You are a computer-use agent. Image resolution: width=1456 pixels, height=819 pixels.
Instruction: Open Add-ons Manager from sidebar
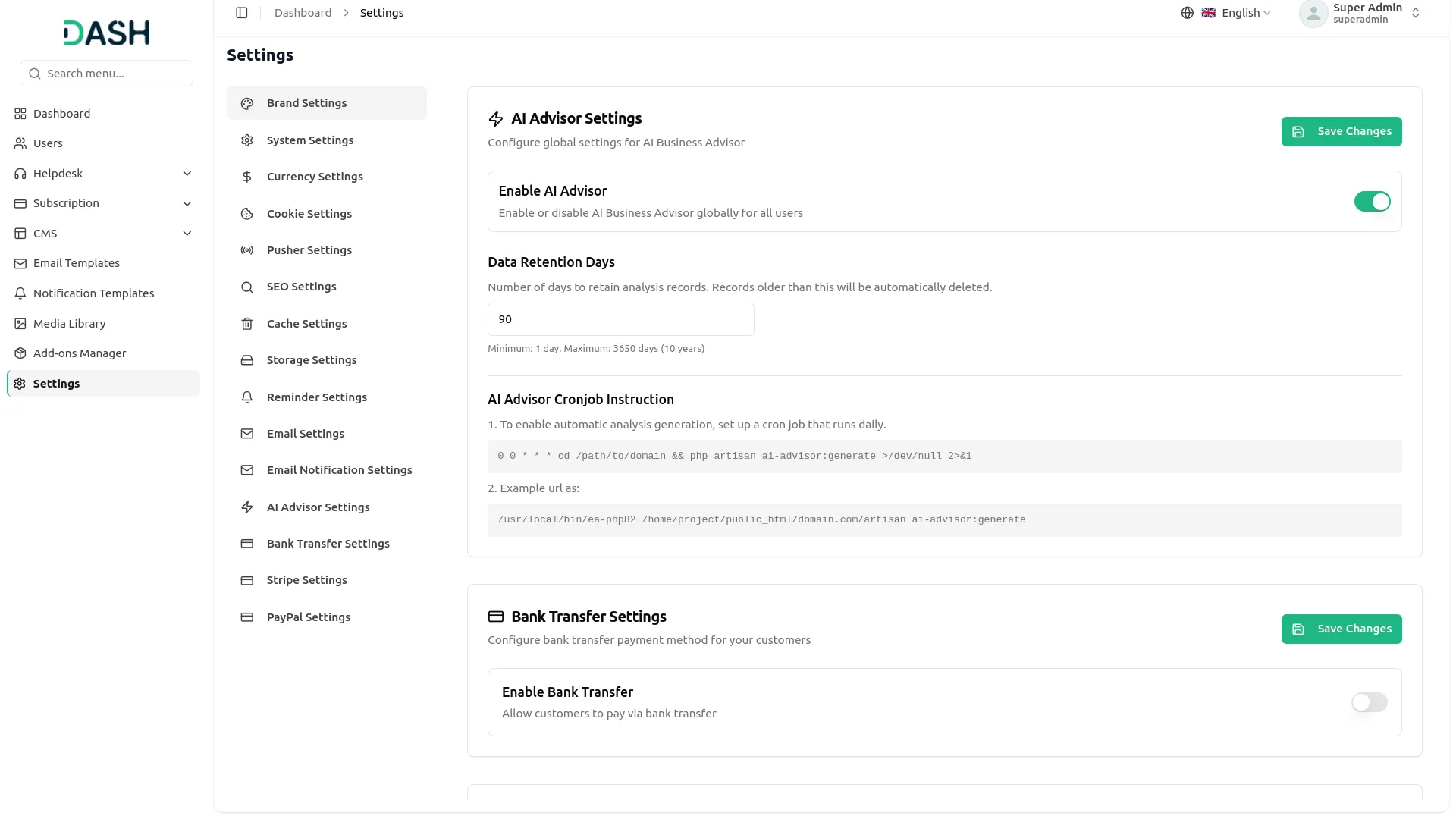103,353
